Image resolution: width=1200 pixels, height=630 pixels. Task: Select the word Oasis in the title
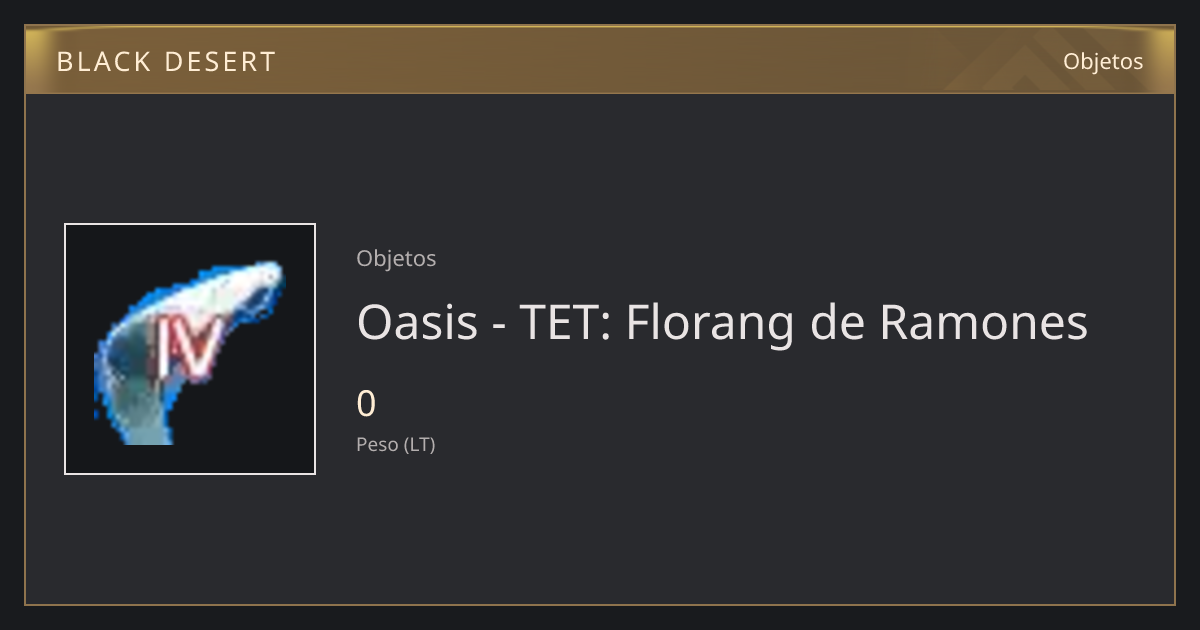click(x=417, y=323)
